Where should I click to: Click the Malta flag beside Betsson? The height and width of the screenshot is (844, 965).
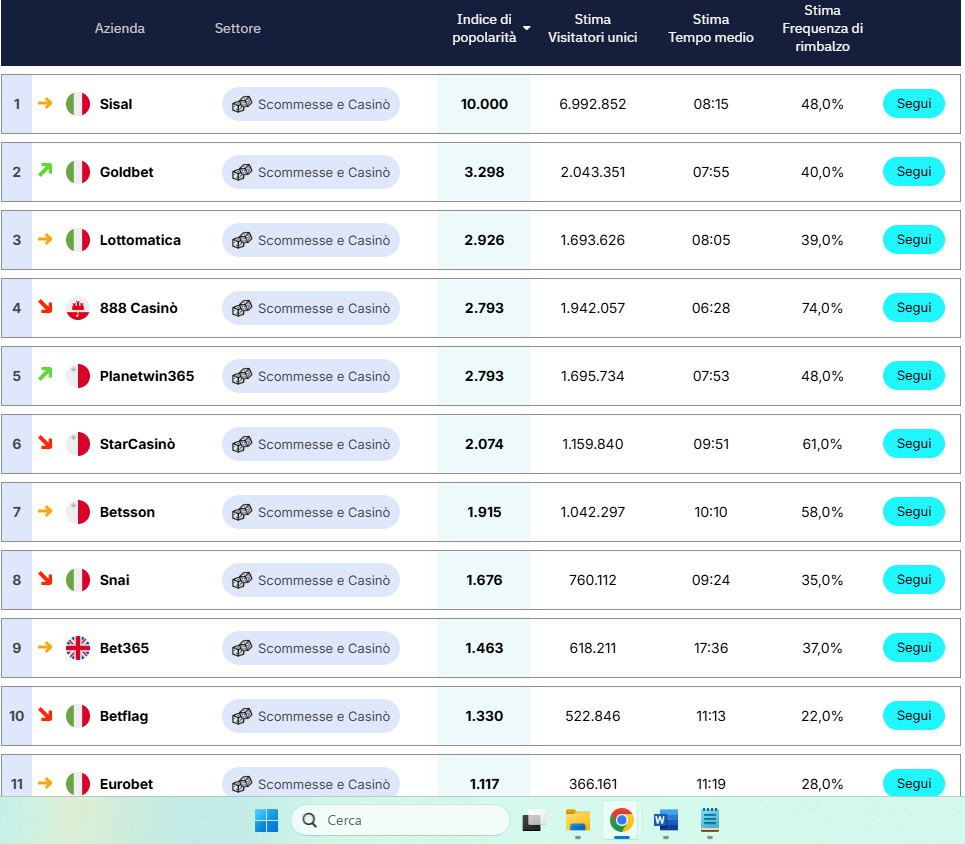78,512
